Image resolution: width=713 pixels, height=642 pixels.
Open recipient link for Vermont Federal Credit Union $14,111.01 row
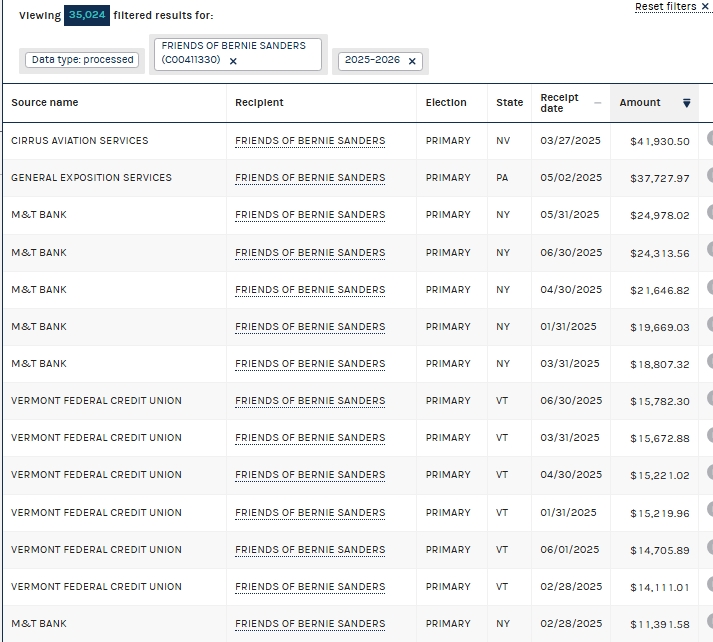tap(310, 587)
